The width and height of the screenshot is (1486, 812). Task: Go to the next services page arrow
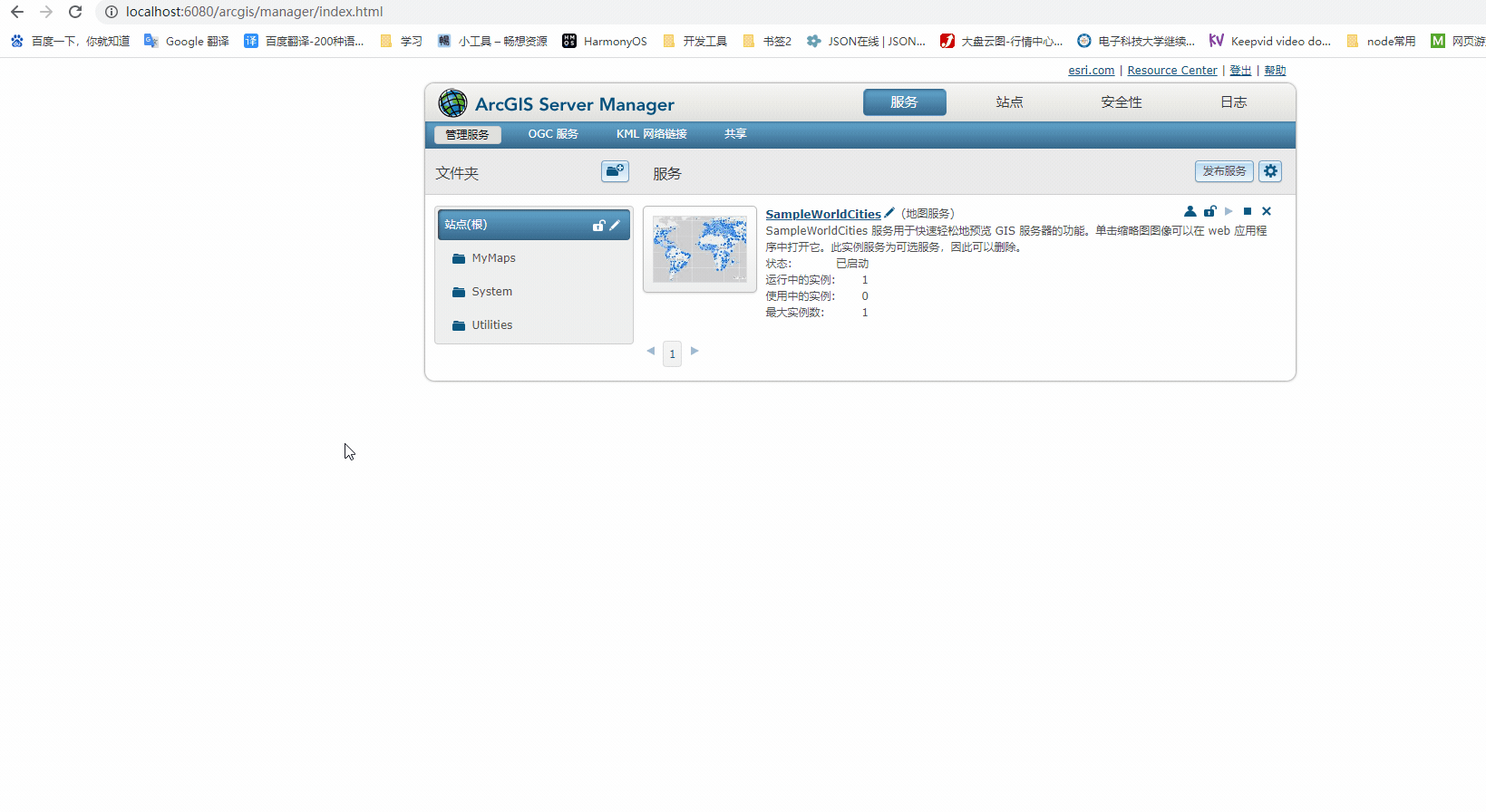pyautogui.click(x=694, y=351)
